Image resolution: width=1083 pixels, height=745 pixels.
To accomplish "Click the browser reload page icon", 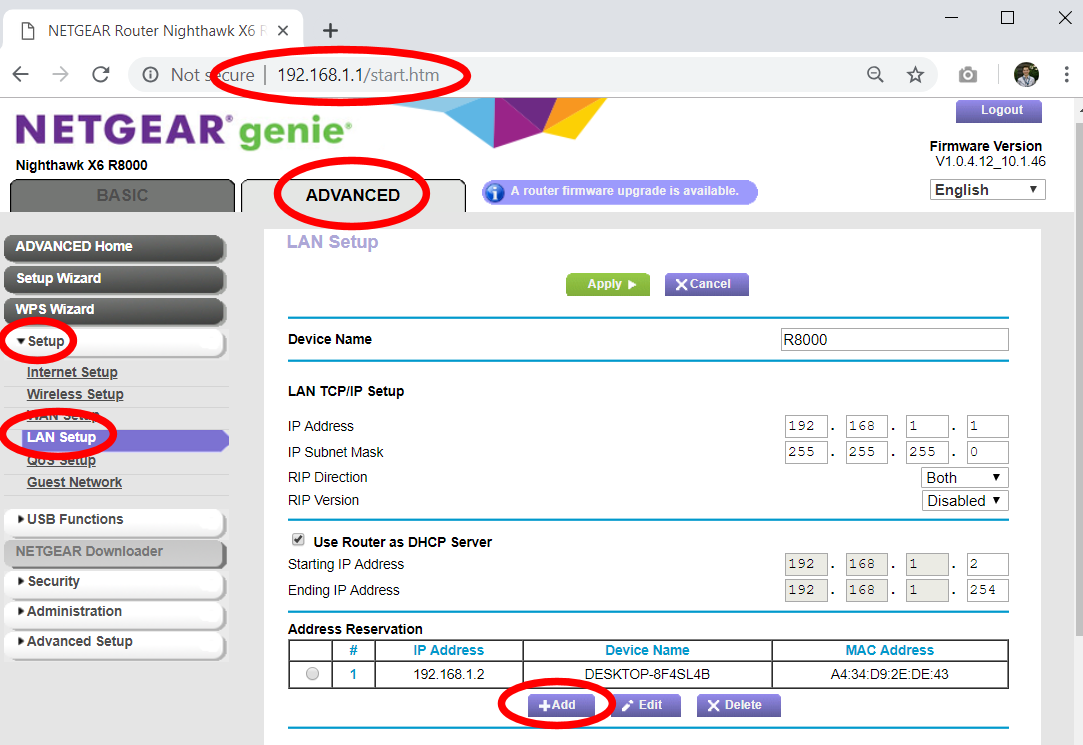I will coord(100,75).
